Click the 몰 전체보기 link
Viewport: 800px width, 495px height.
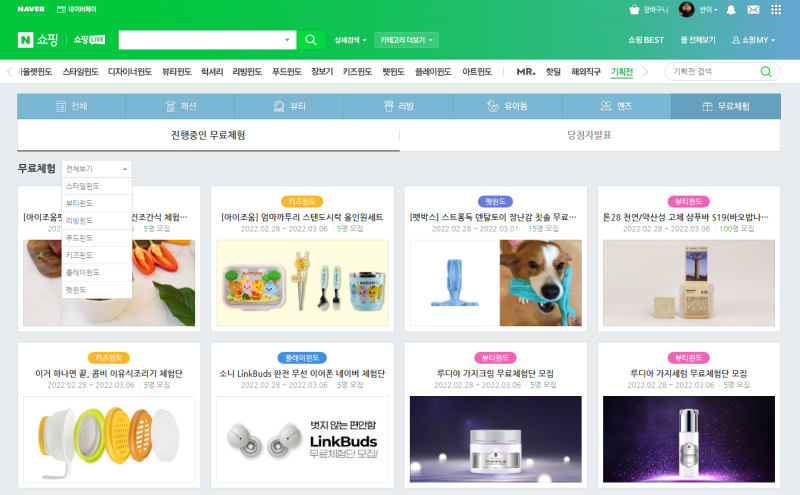tap(698, 40)
